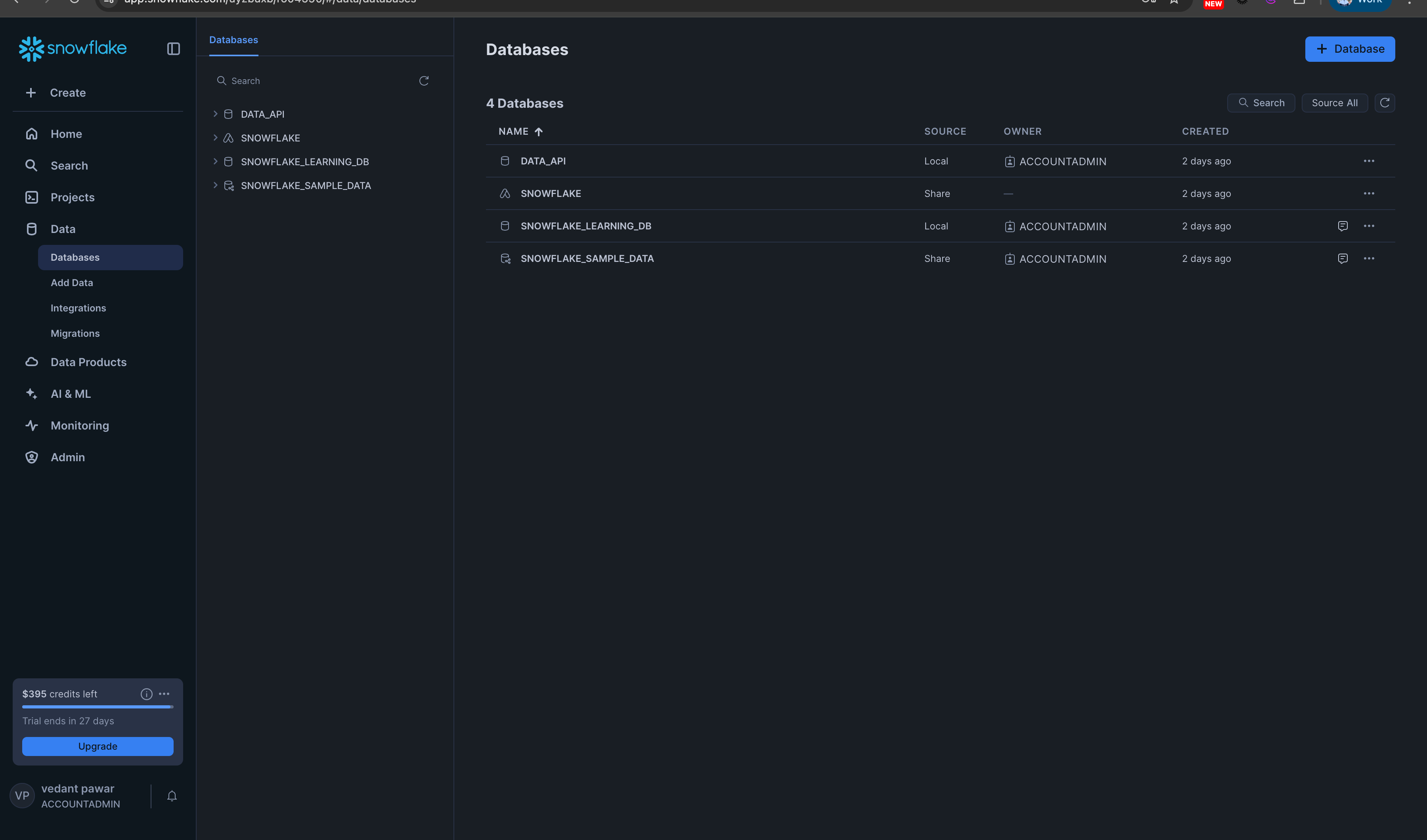Refresh the databases table

[x=1385, y=103]
